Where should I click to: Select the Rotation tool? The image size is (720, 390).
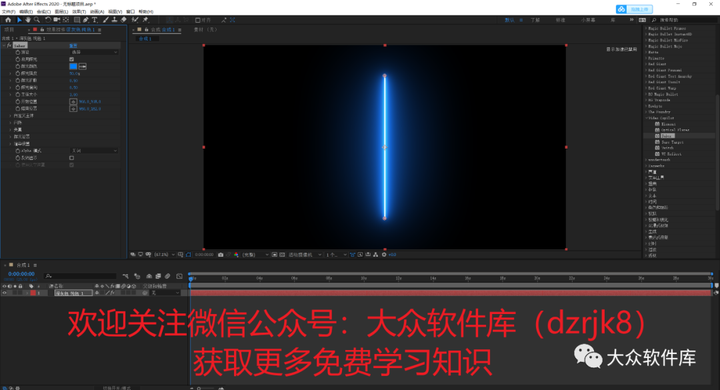pyautogui.click(x=48, y=20)
